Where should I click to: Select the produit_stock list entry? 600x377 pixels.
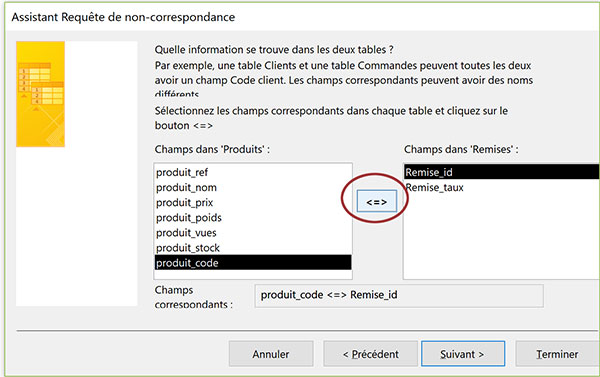(x=253, y=248)
